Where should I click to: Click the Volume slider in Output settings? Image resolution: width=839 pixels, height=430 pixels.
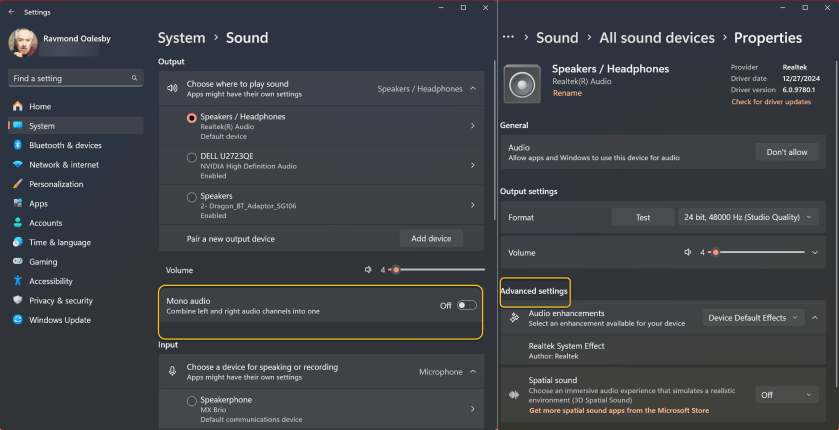tap(760, 253)
